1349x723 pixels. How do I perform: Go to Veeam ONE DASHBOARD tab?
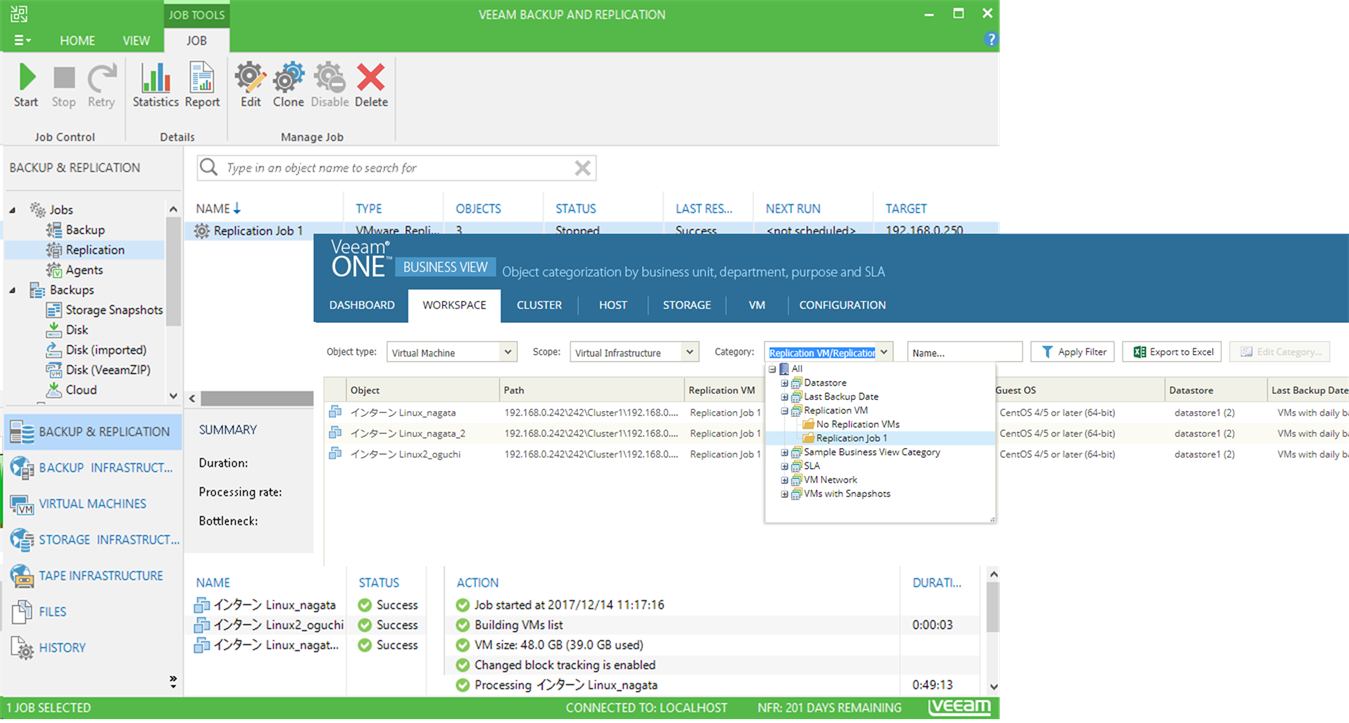(362, 305)
